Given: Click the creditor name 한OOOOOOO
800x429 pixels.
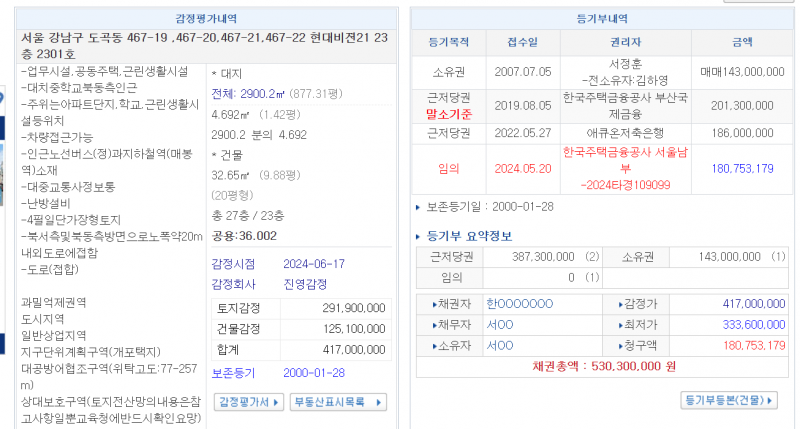Looking at the screenshot, I should 519,303.
